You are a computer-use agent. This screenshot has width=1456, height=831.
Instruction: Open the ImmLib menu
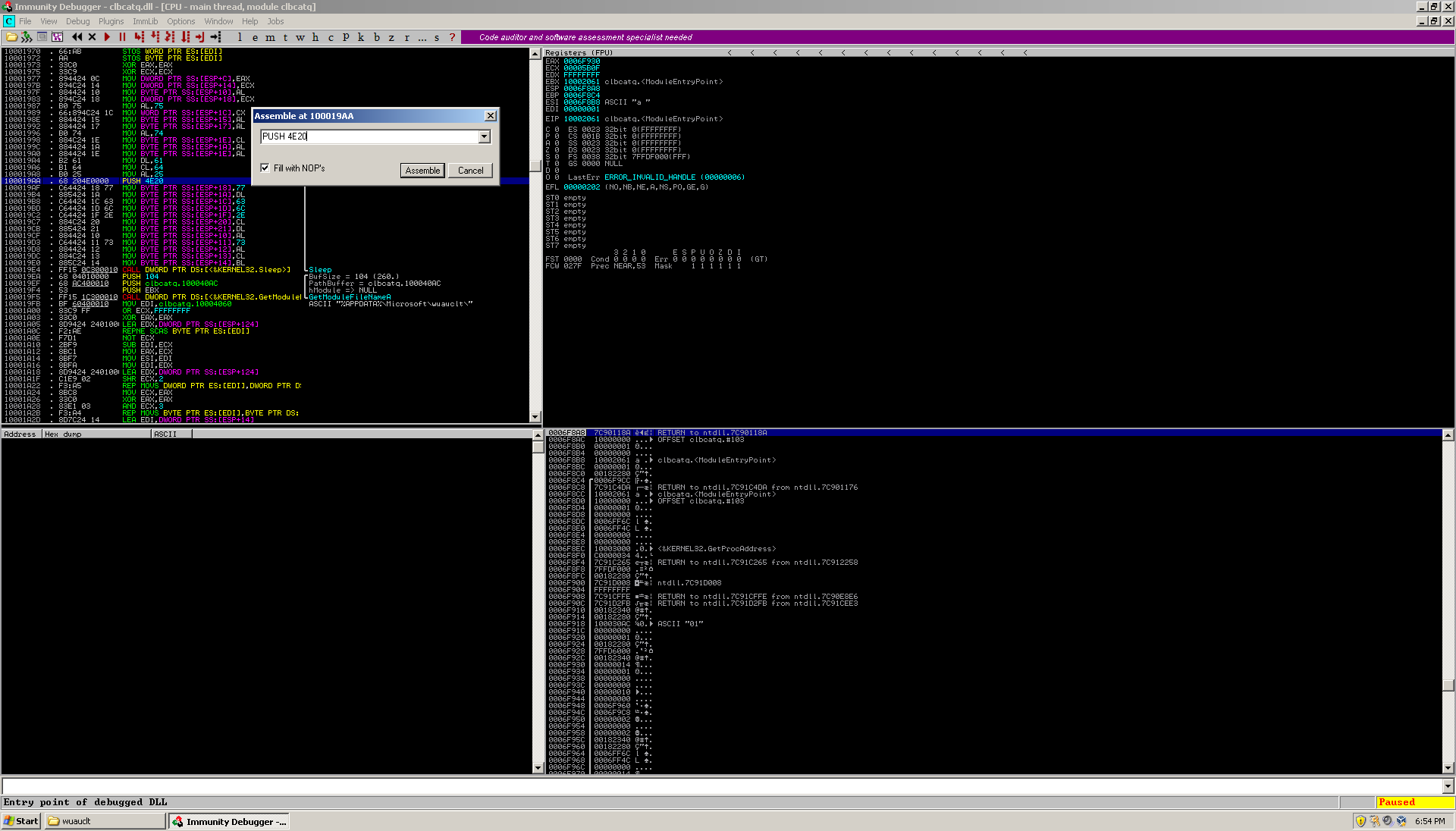[145, 21]
